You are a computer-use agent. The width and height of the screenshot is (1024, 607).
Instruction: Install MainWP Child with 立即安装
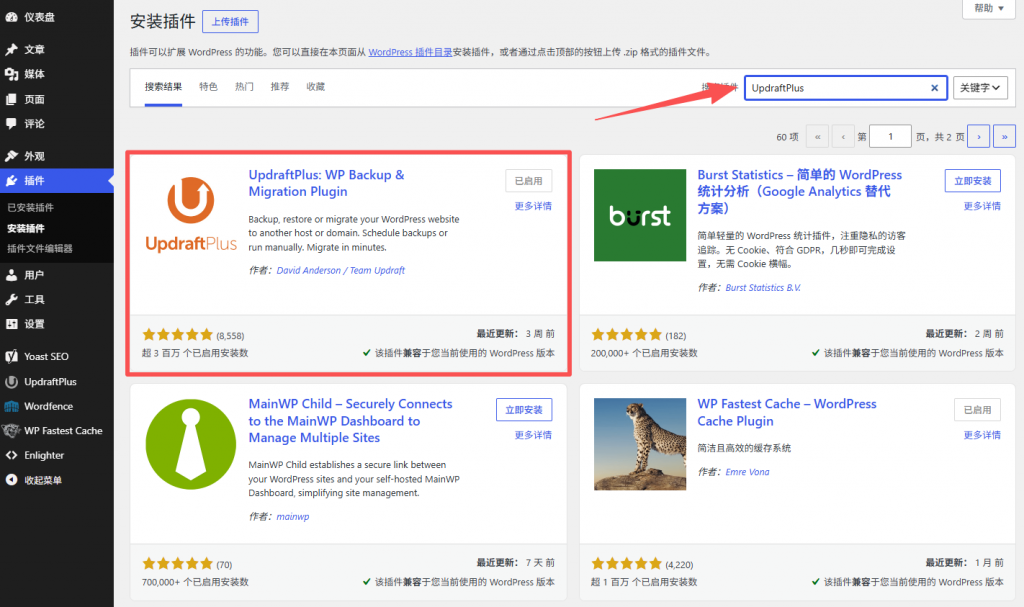524,410
